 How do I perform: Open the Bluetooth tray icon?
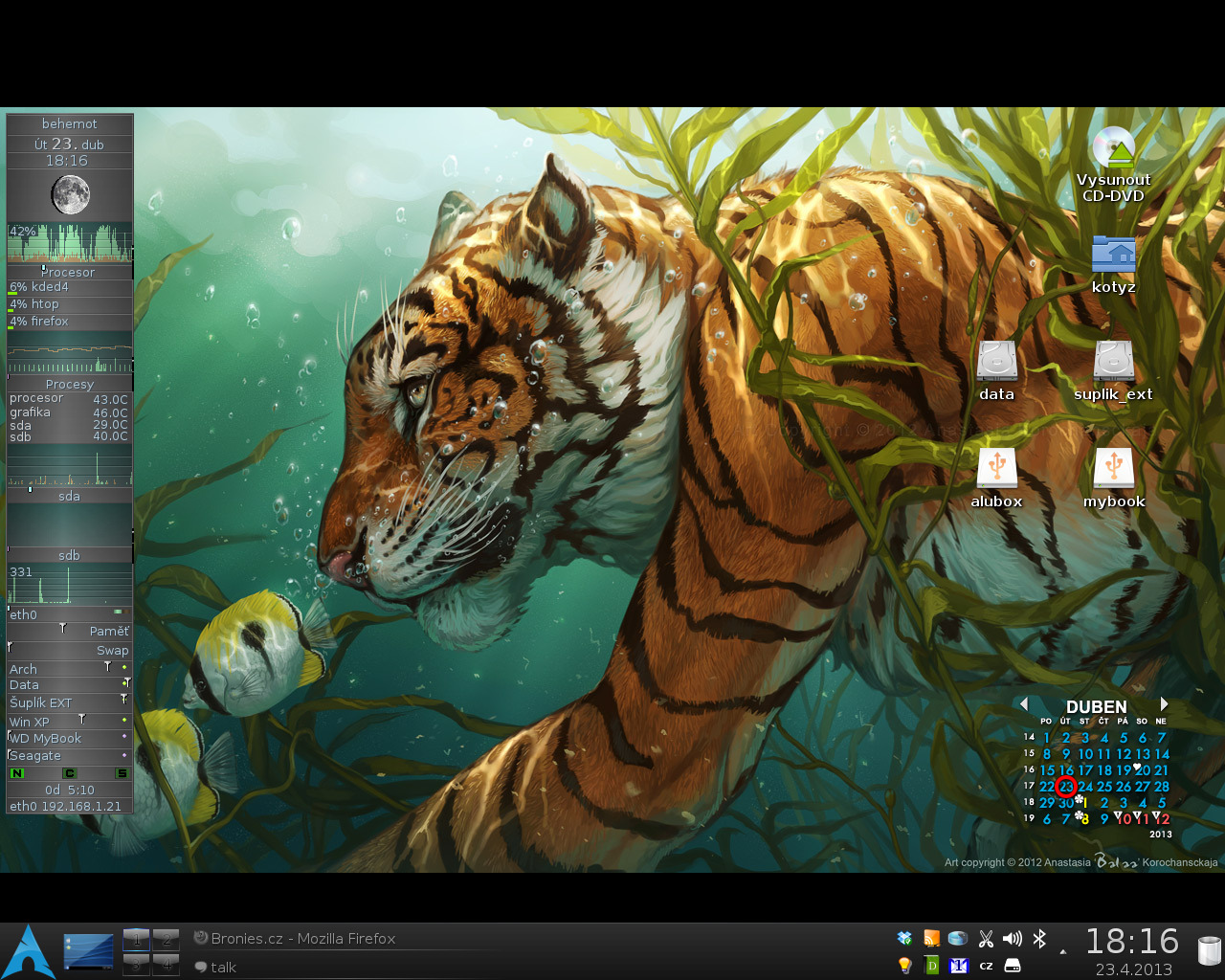1039,939
